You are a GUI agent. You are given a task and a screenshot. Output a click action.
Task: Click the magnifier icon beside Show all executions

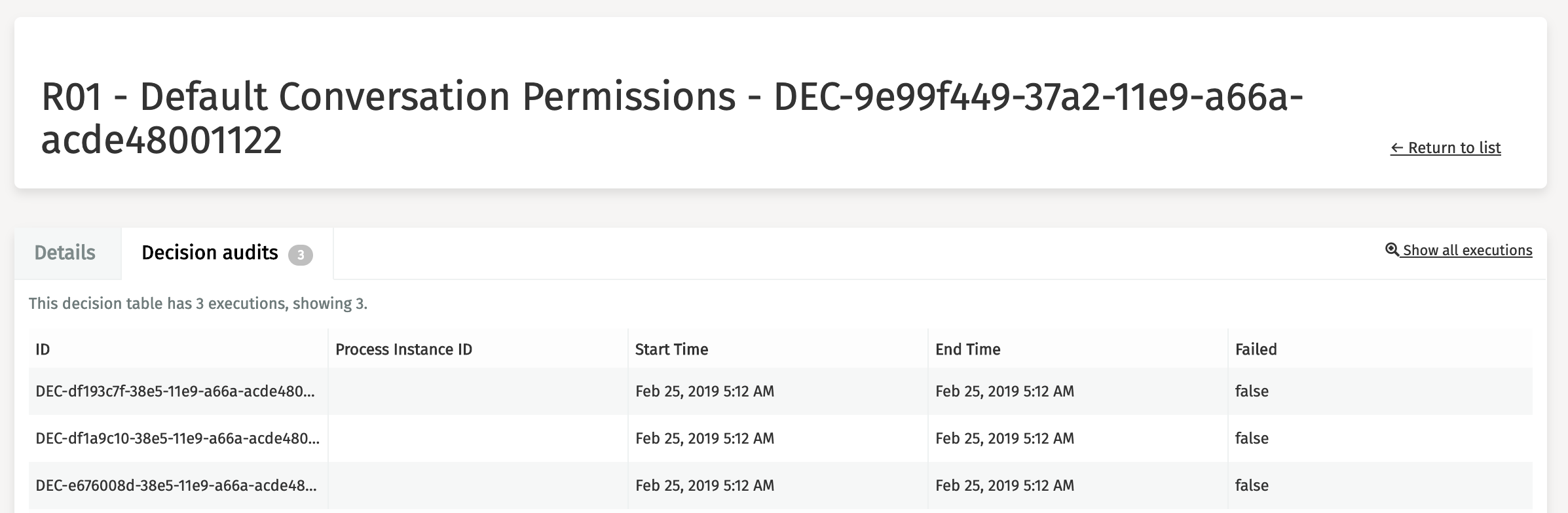pos(1392,250)
